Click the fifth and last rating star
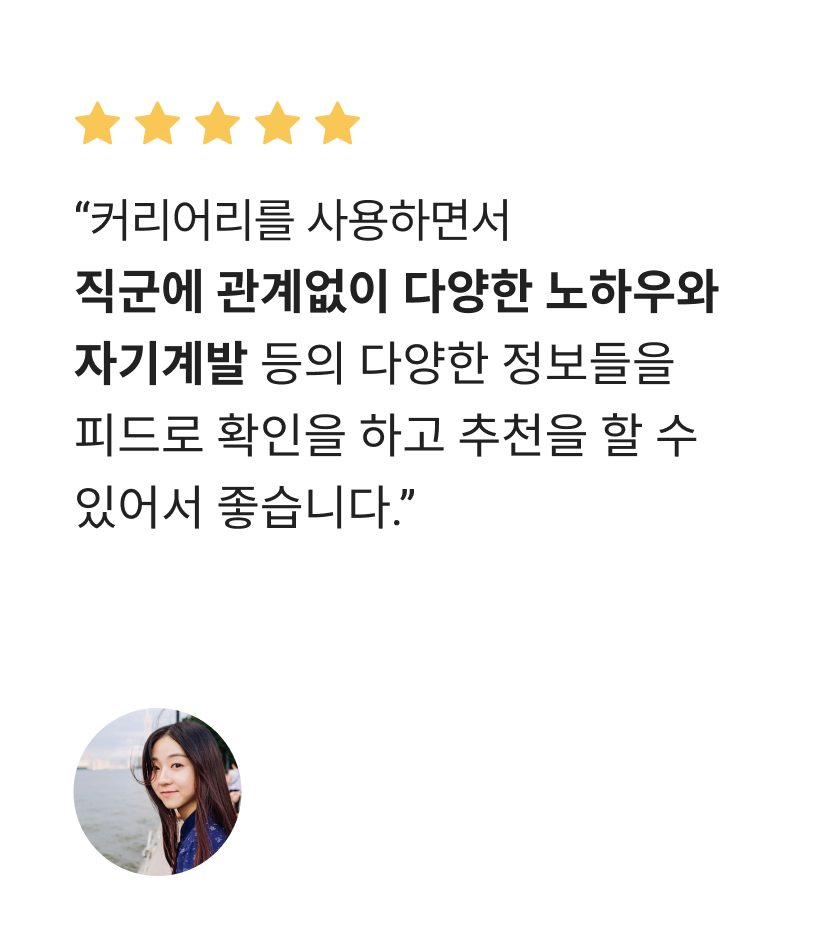The height and width of the screenshot is (942, 820). (x=338, y=123)
